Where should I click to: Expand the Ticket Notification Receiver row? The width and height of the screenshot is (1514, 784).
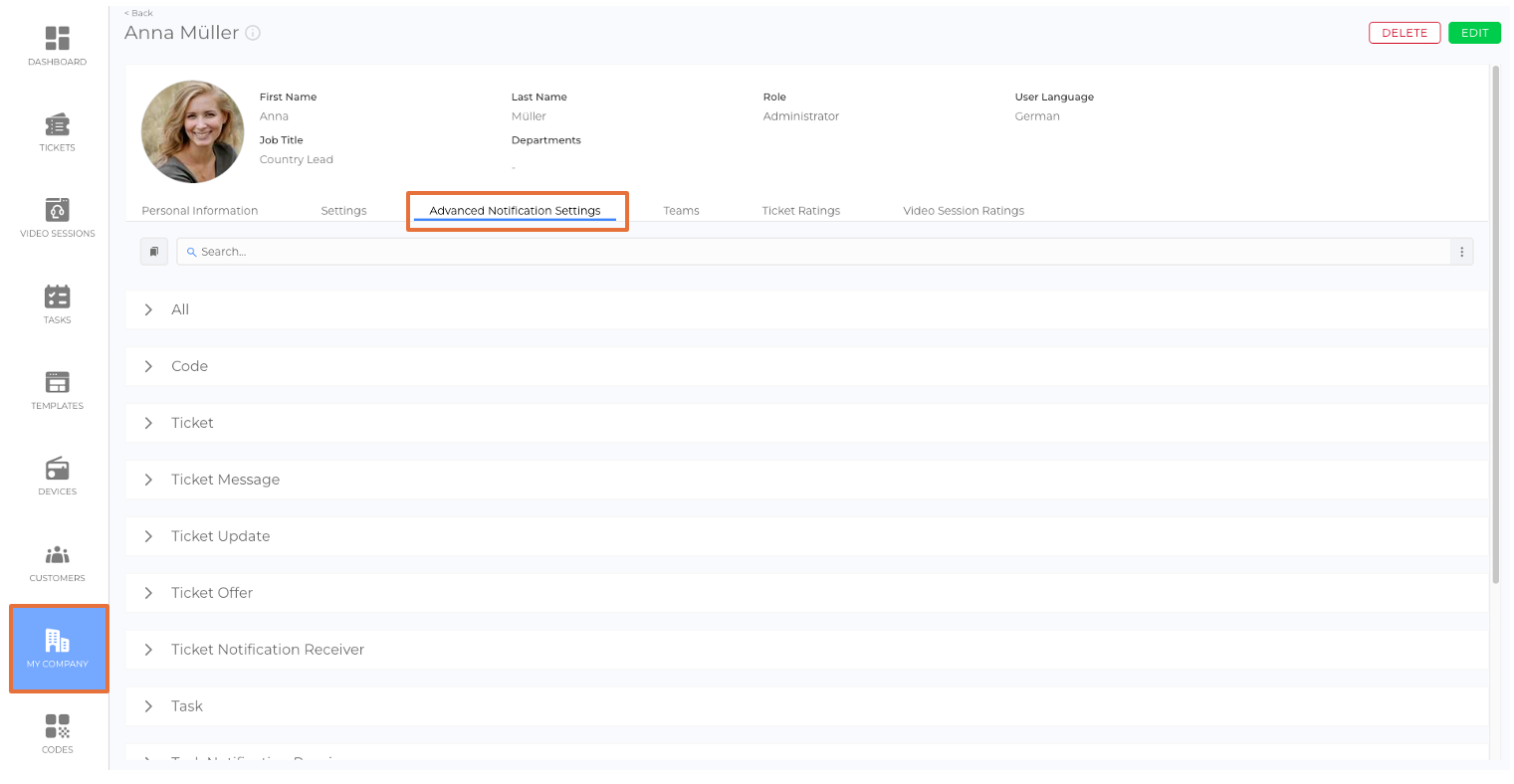[148, 650]
